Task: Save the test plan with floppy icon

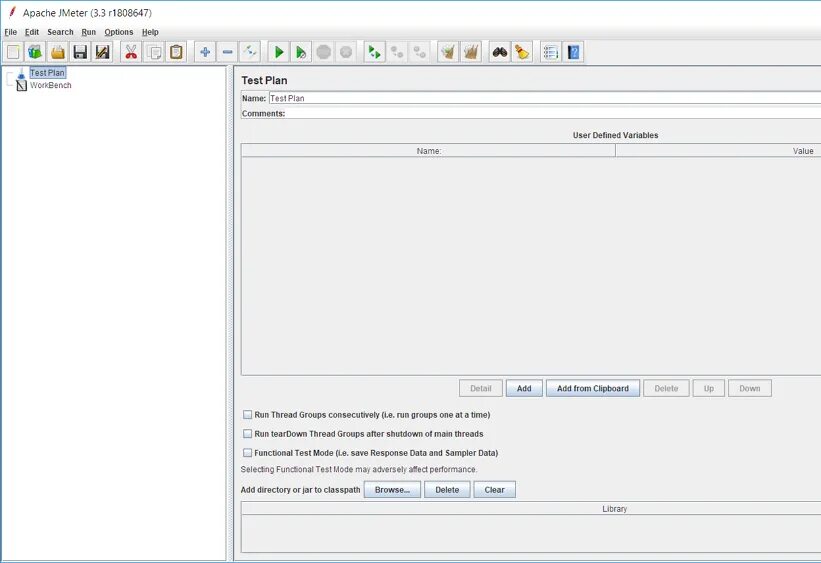Action: tap(80, 52)
